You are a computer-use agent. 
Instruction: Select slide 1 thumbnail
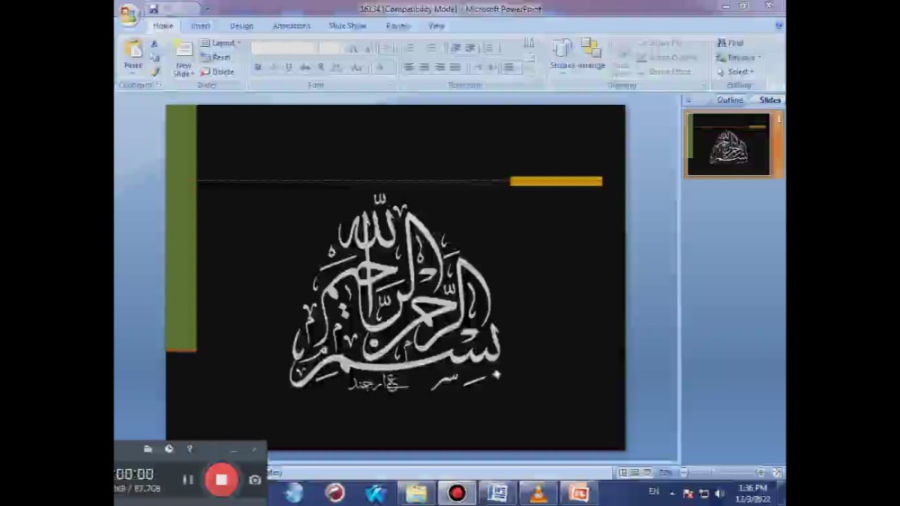pyautogui.click(x=728, y=144)
